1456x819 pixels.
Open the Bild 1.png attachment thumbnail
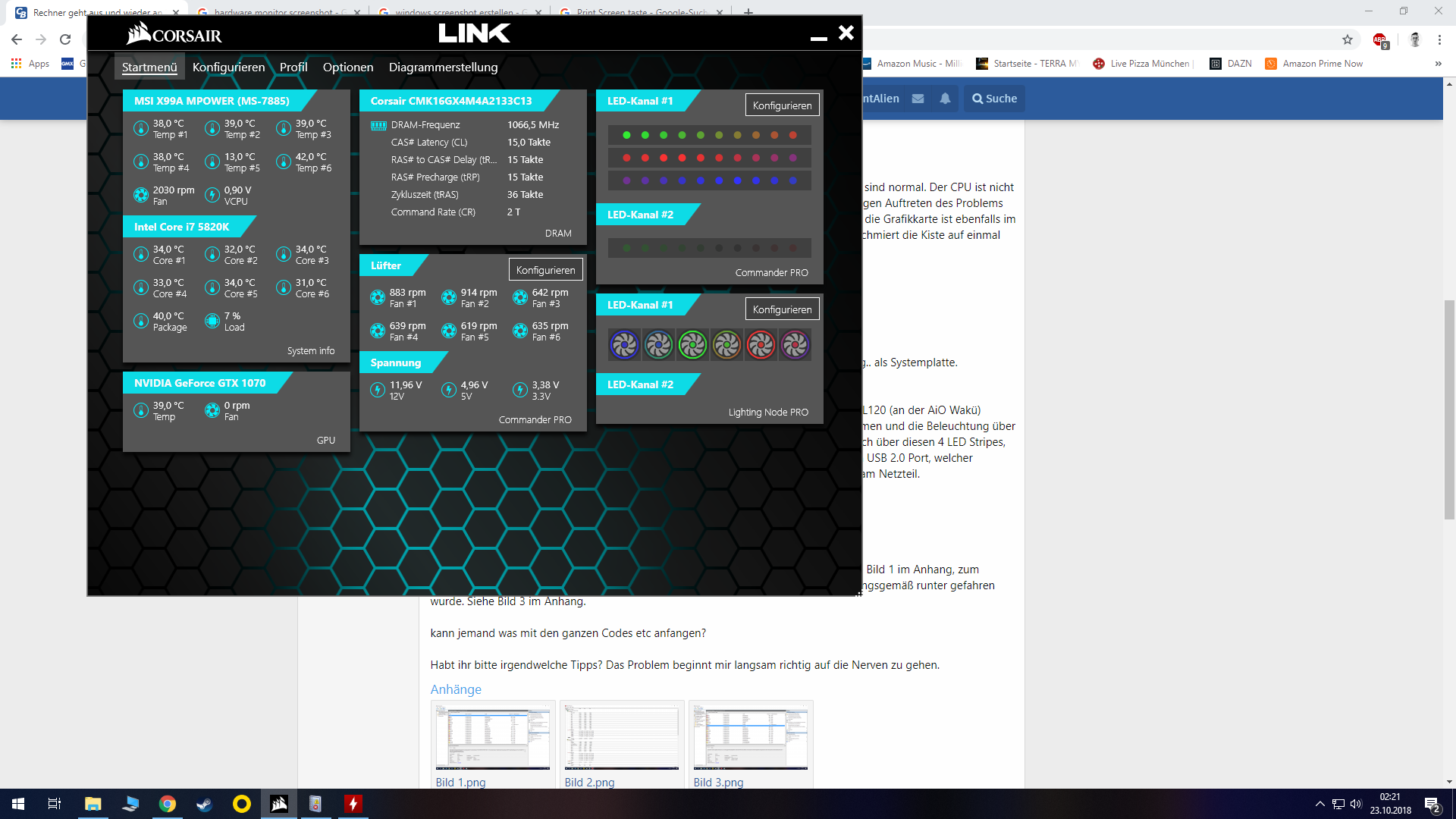point(493,737)
